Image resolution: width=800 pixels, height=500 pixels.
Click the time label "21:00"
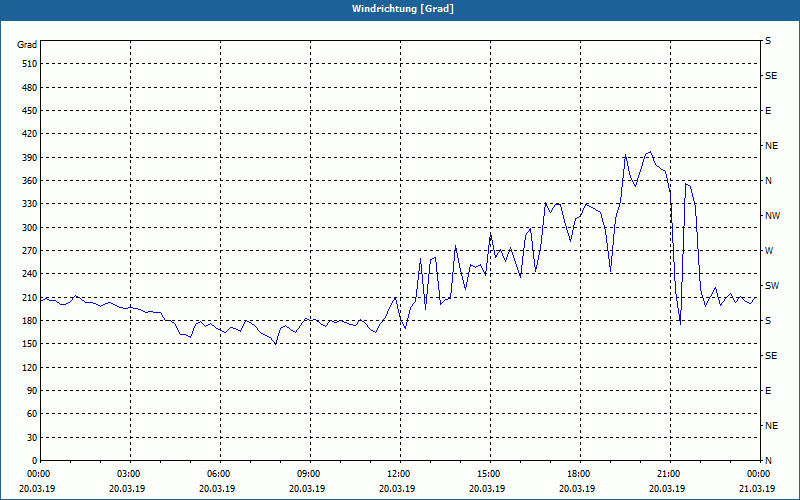coord(670,474)
